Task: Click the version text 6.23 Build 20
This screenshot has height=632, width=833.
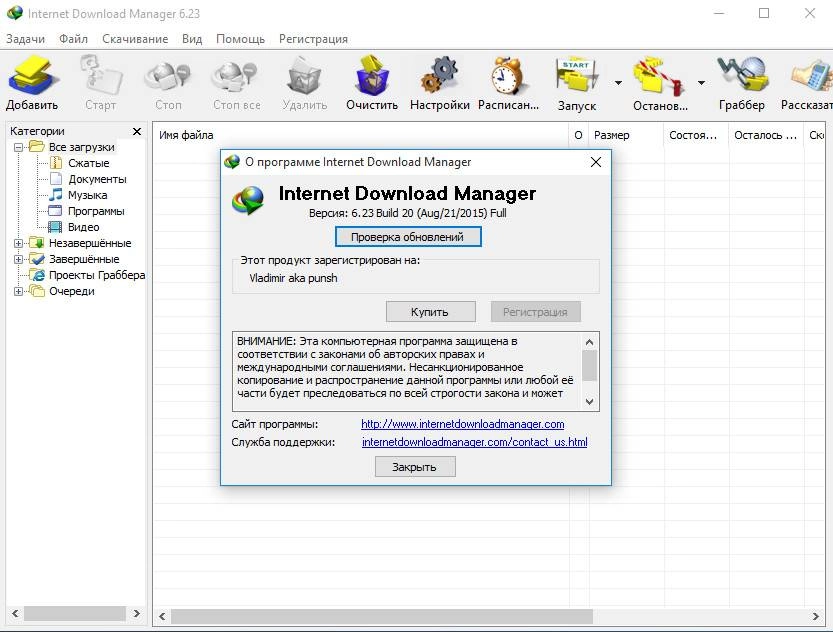Action: (408, 213)
